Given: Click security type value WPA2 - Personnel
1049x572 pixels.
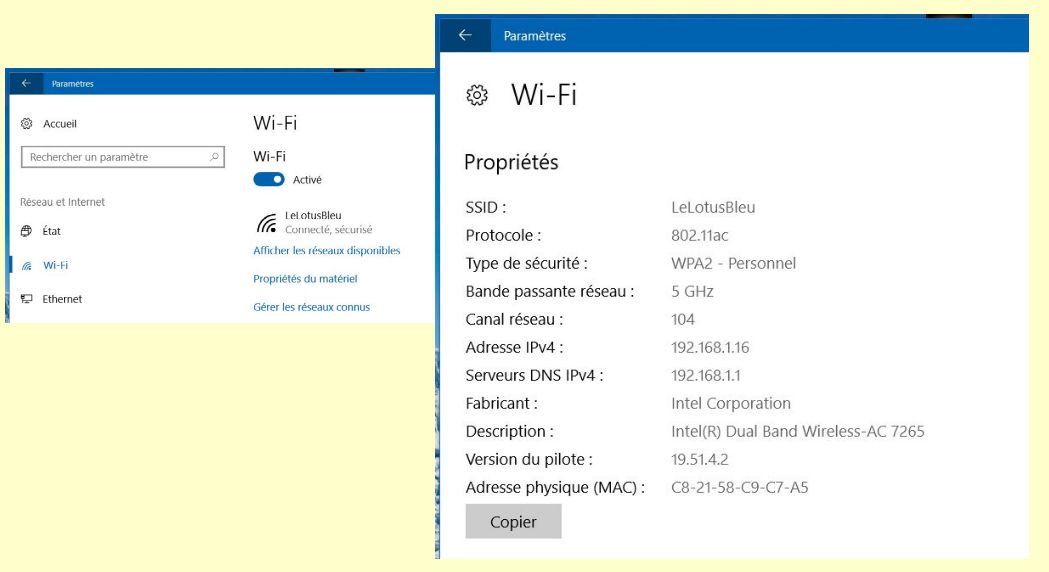Looking at the screenshot, I should [x=733, y=264].
